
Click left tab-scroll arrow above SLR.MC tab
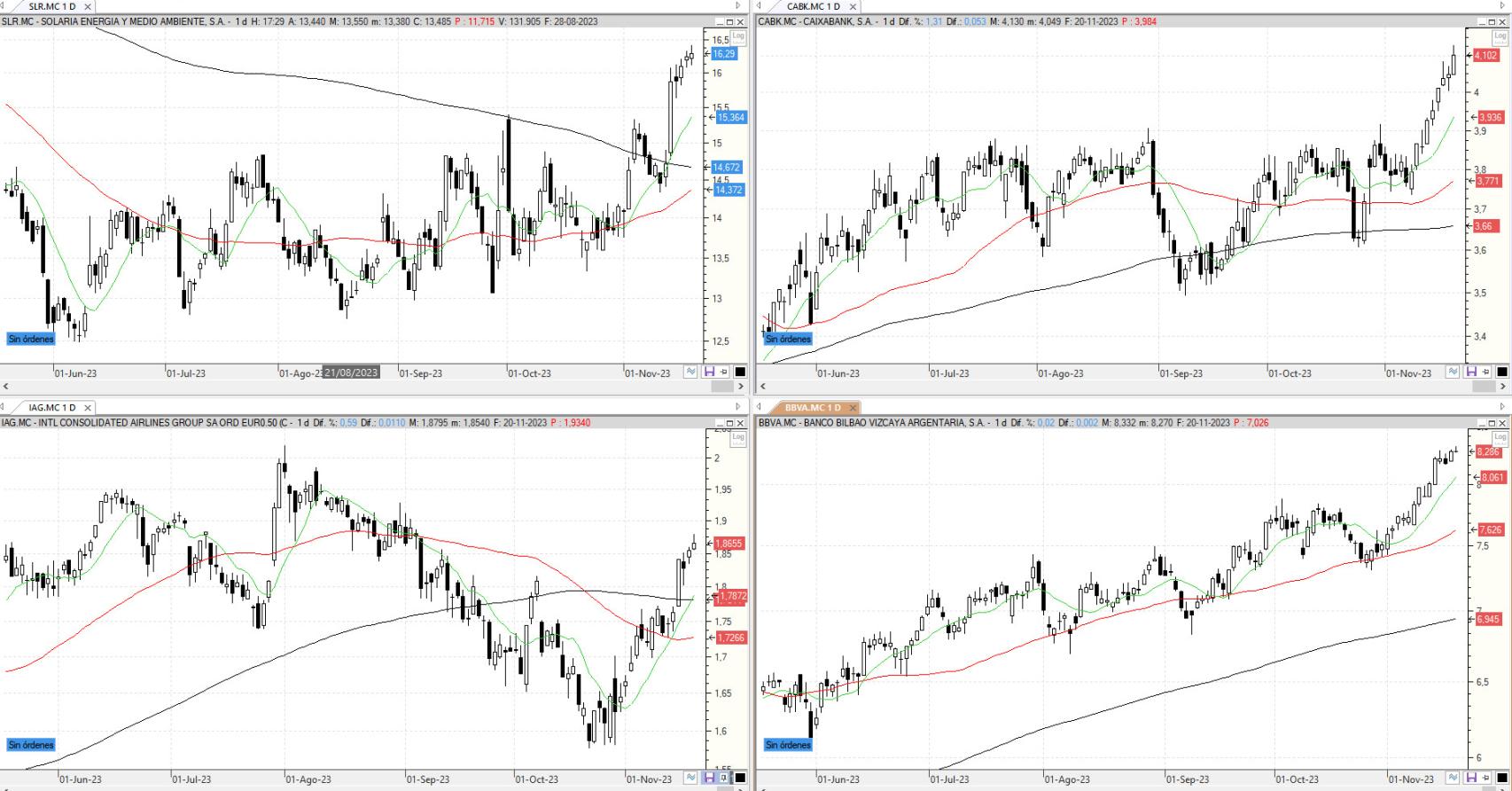click(4, 6)
